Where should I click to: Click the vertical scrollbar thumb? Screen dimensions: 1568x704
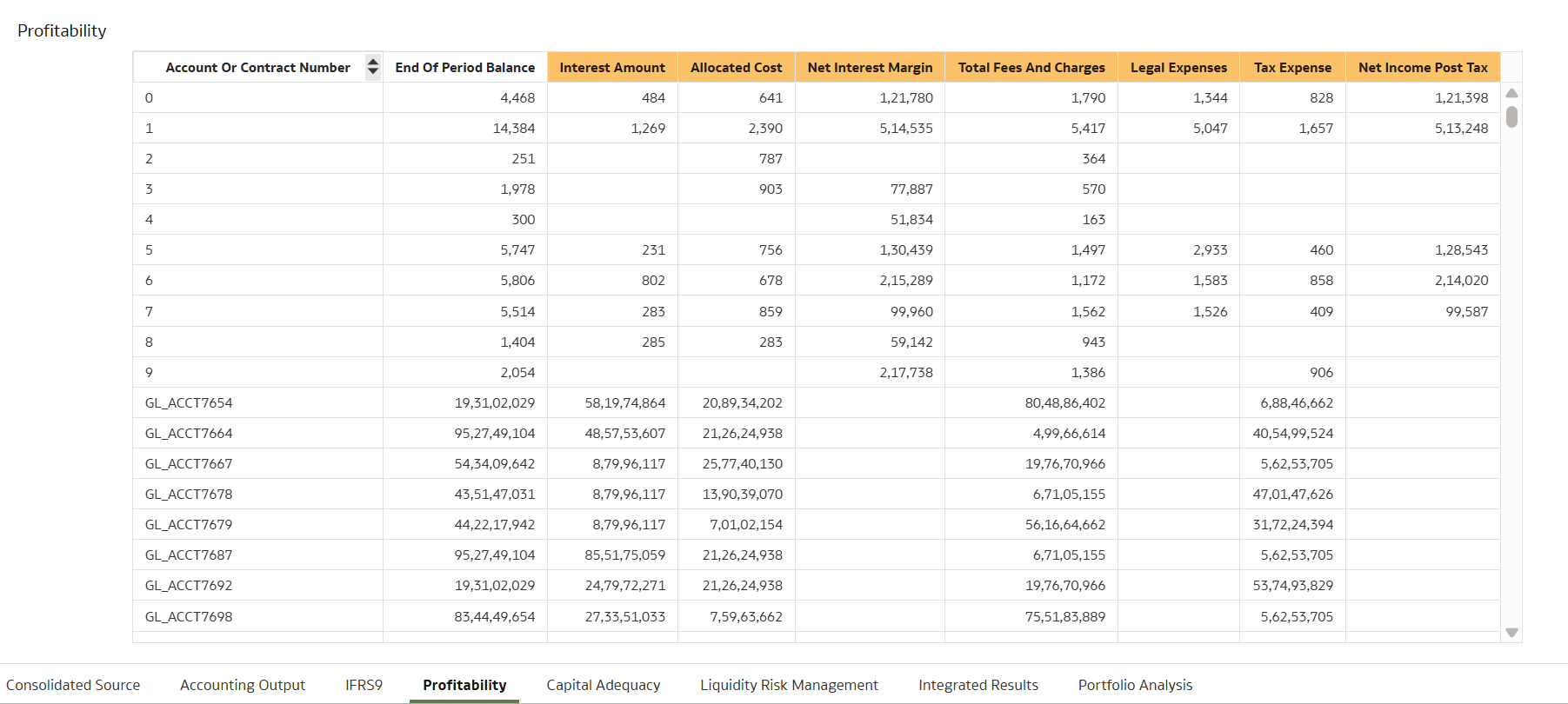pyautogui.click(x=1511, y=116)
